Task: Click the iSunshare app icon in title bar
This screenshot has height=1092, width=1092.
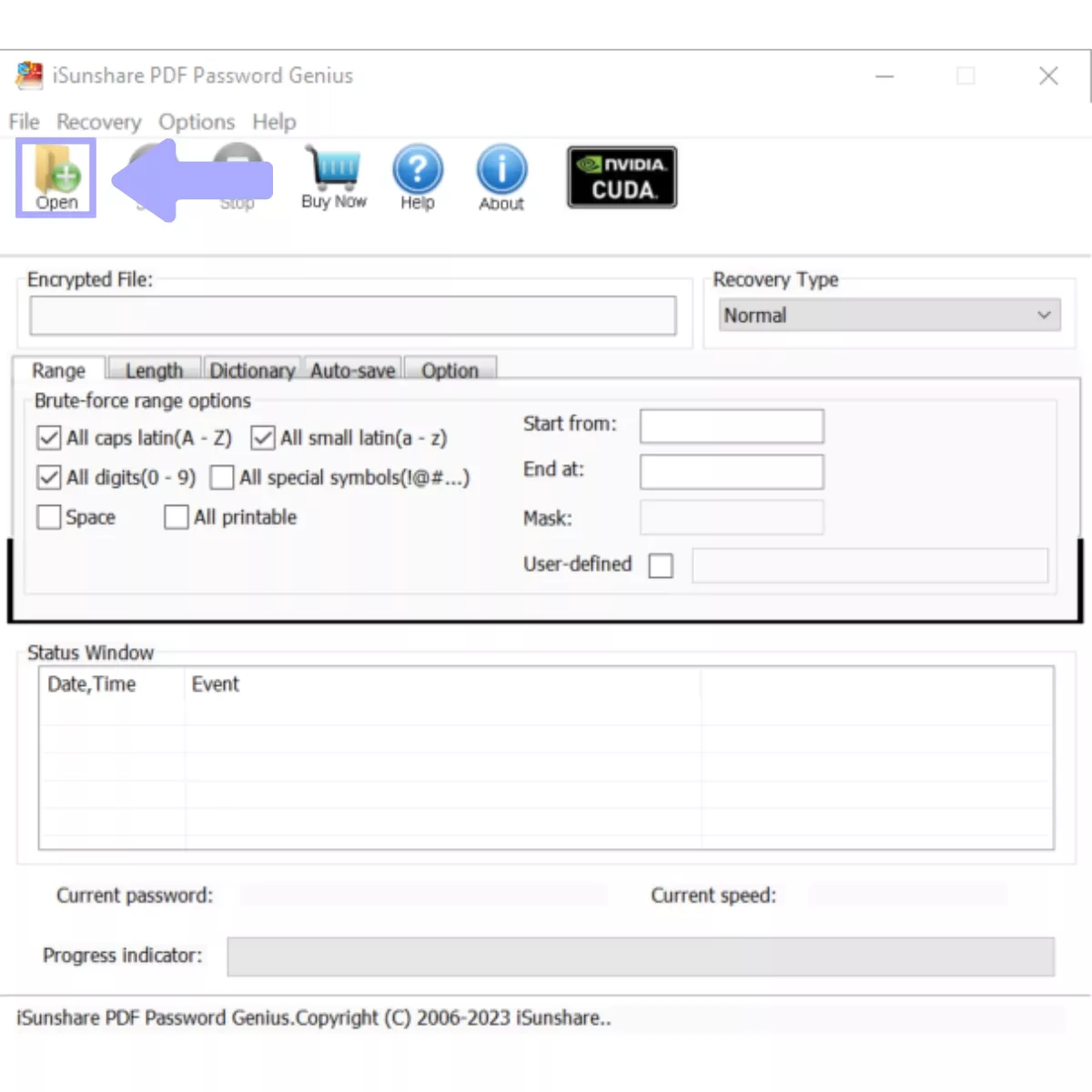Action: click(x=29, y=76)
